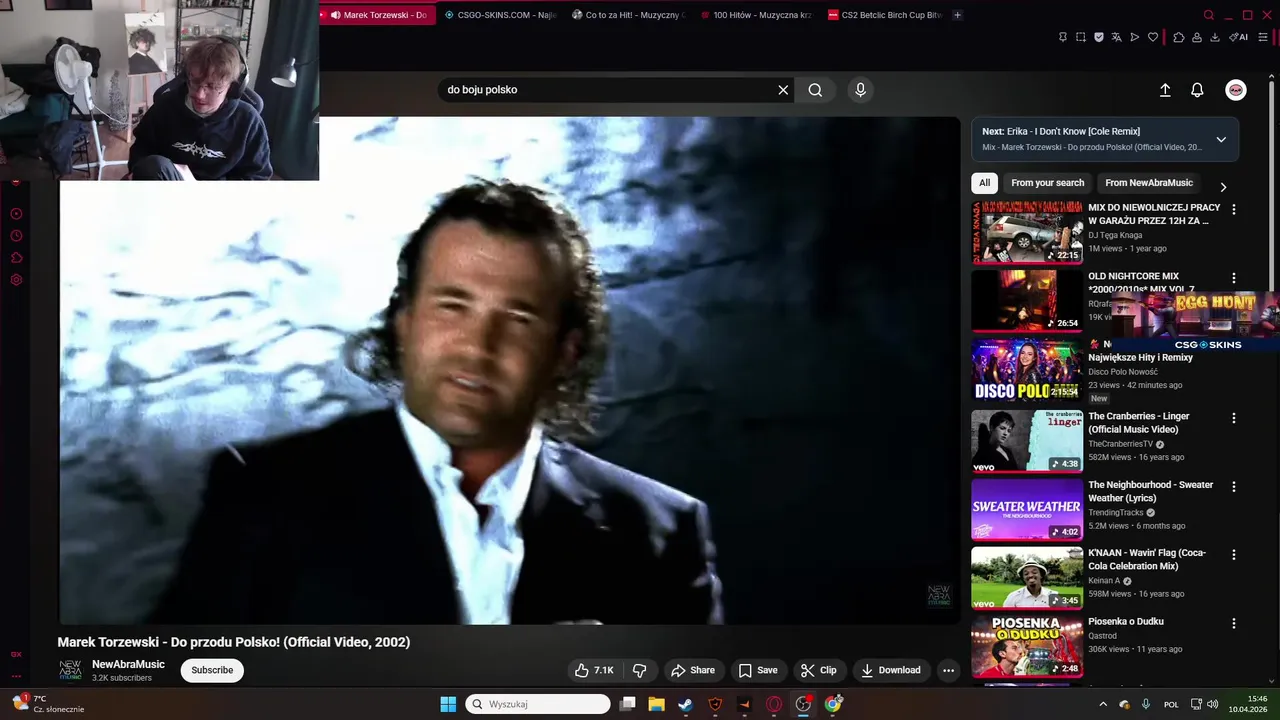This screenshot has width=1280, height=720.
Task: Open the sidebar extensions cube icon
Action: pyautogui.click(x=16, y=258)
